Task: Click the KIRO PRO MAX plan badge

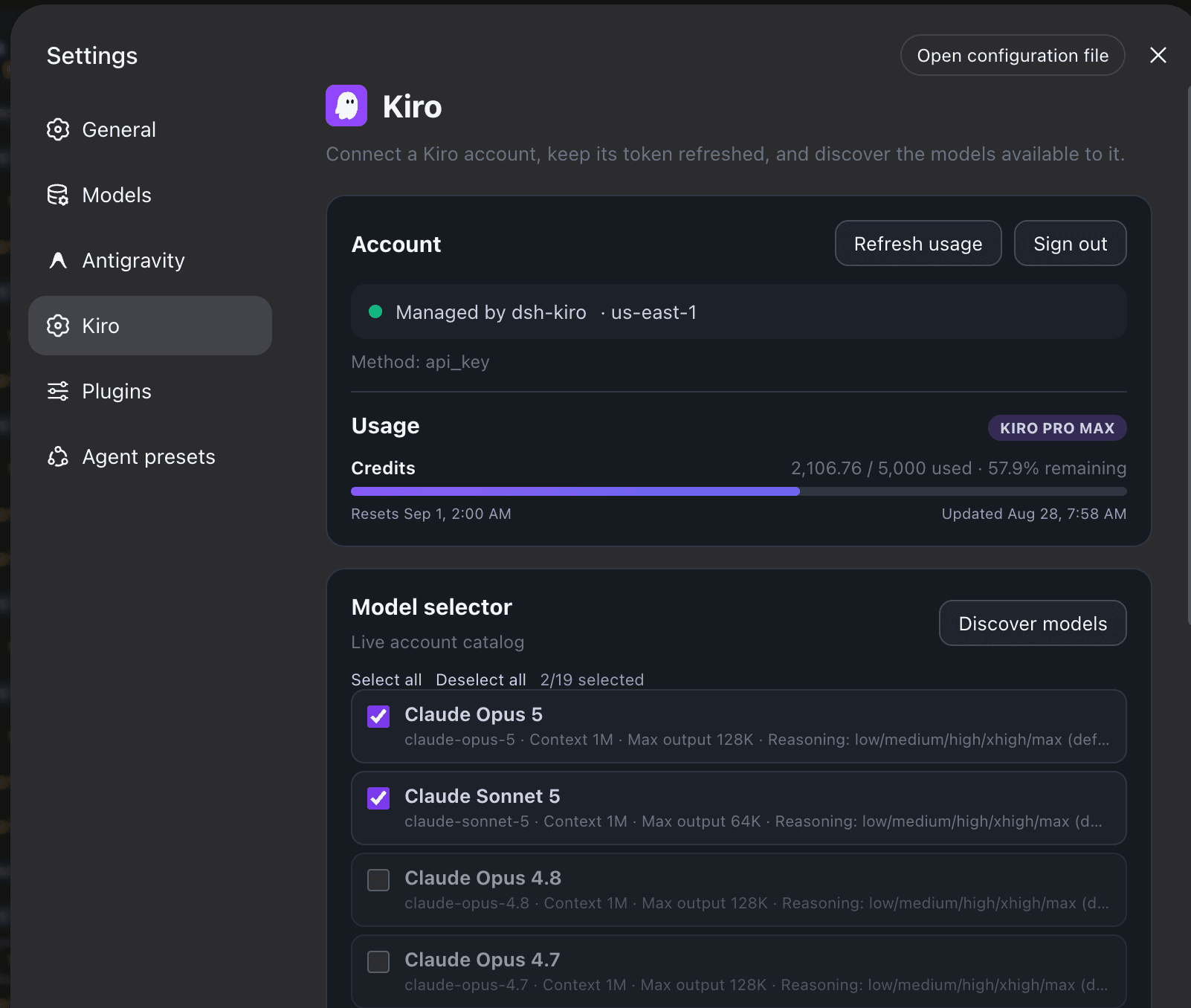Action: [x=1057, y=428]
